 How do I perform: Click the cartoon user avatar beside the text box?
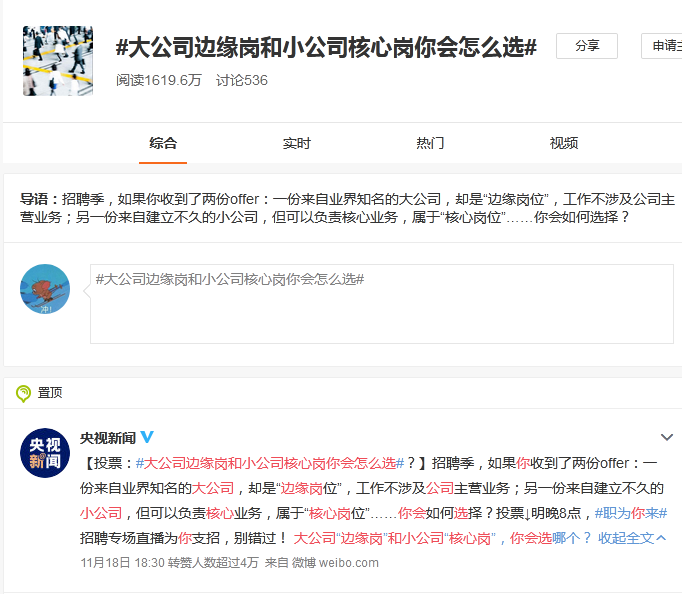coord(45,290)
